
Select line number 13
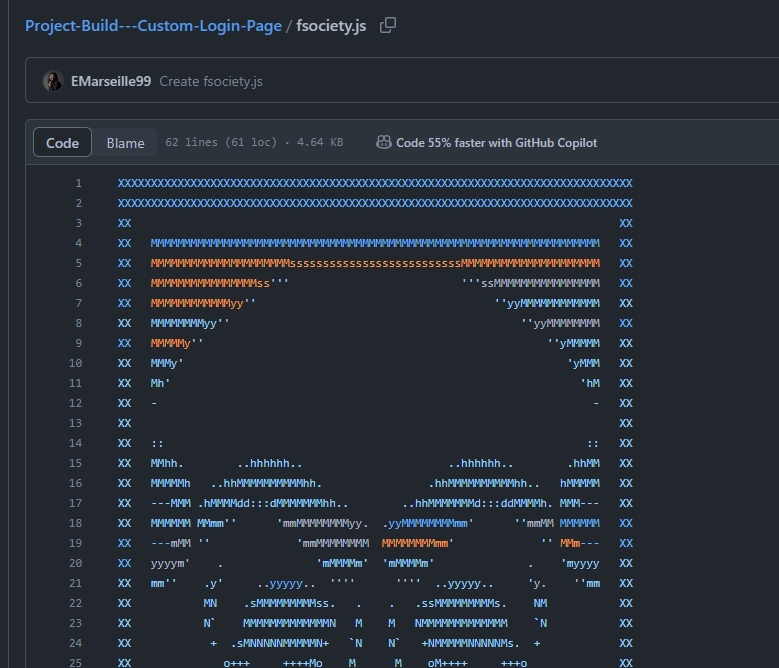[76, 423]
